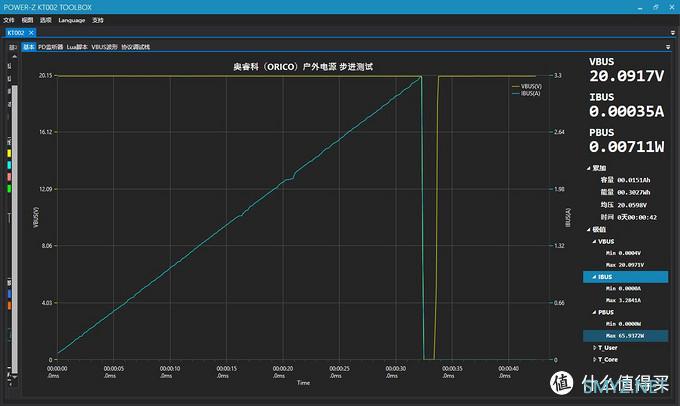Switch to the Lua脚本 tab
680x406 pixels.
[77, 46]
